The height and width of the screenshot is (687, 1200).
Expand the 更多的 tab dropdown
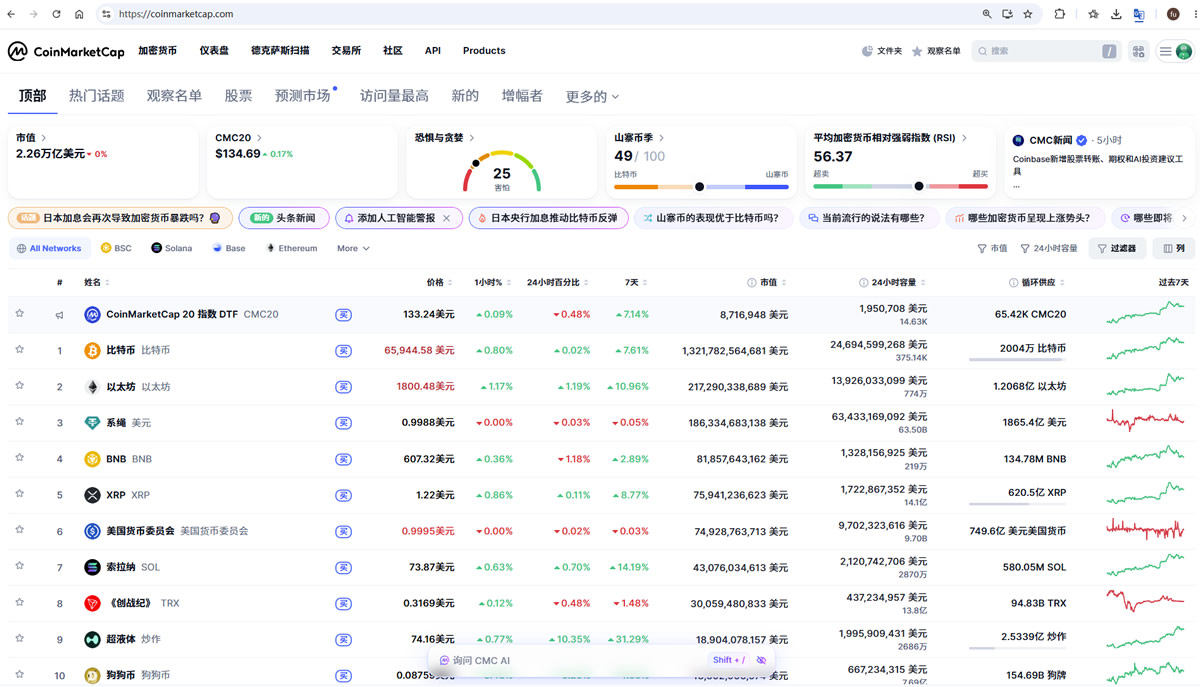coord(592,97)
